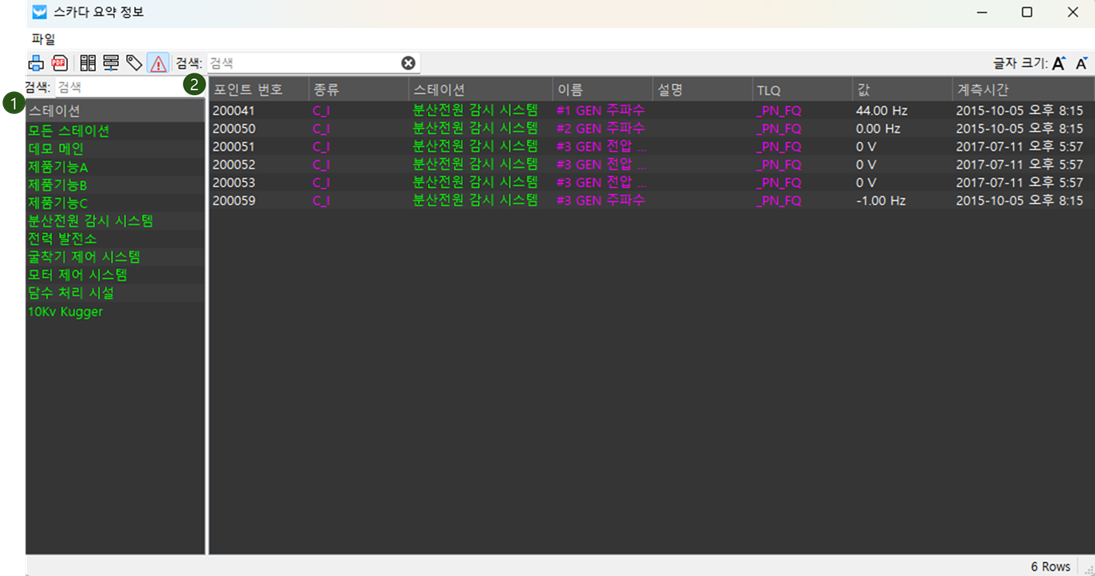Click the print icon in the toolbar

(x=35, y=63)
